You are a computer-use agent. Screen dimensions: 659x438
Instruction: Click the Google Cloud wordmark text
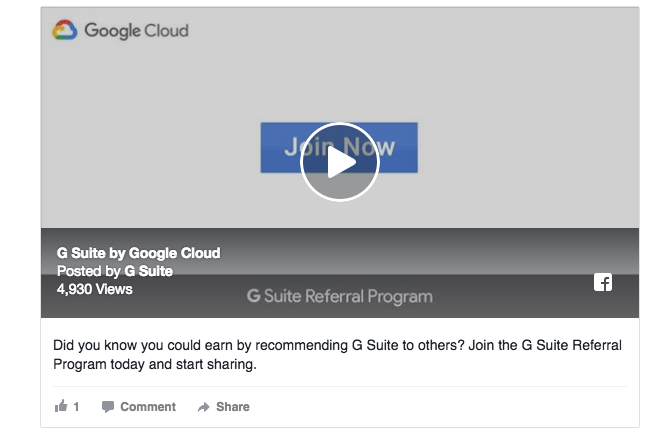coord(137,31)
